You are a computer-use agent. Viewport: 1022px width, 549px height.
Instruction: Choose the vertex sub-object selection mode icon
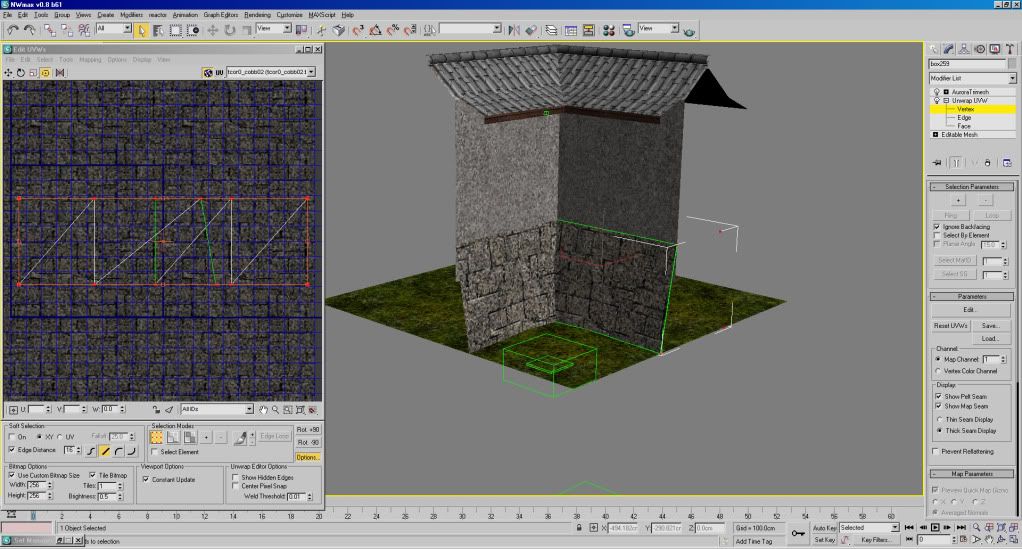pyautogui.click(x=157, y=437)
